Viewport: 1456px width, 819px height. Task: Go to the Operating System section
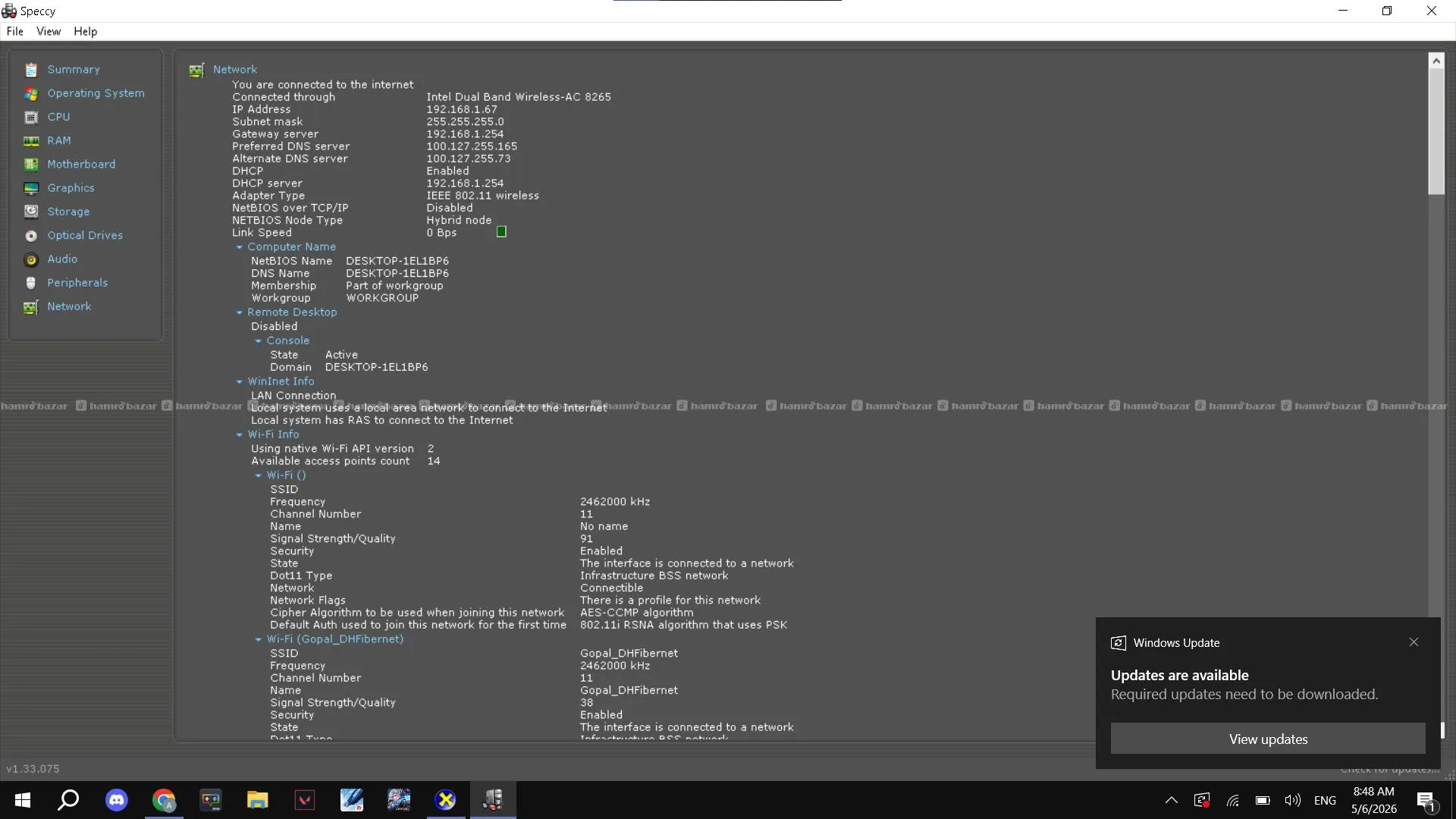pos(96,93)
